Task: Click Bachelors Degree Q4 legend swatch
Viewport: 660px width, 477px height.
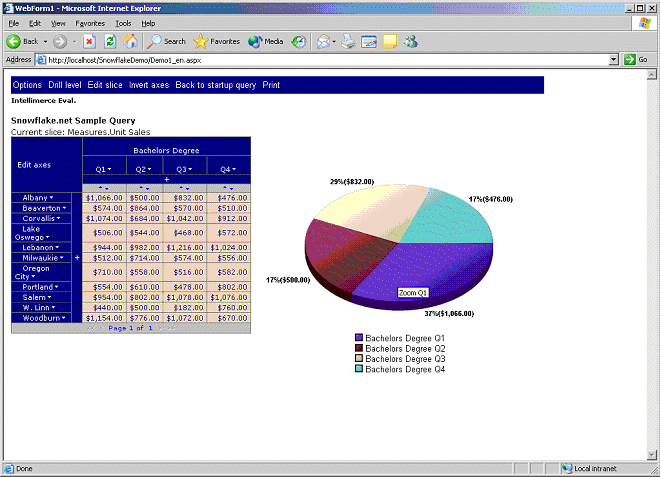Action: click(x=359, y=369)
